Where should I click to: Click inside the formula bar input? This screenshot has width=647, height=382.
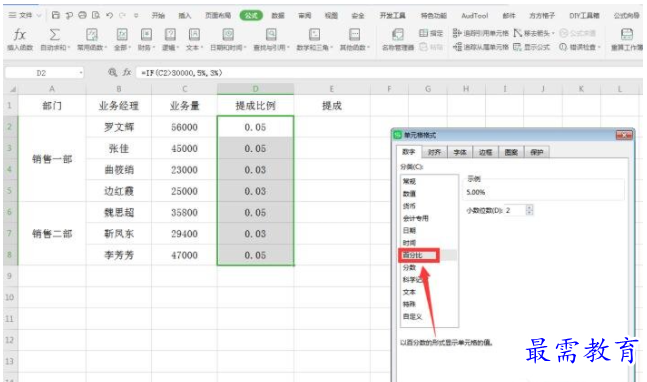pos(388,73)
